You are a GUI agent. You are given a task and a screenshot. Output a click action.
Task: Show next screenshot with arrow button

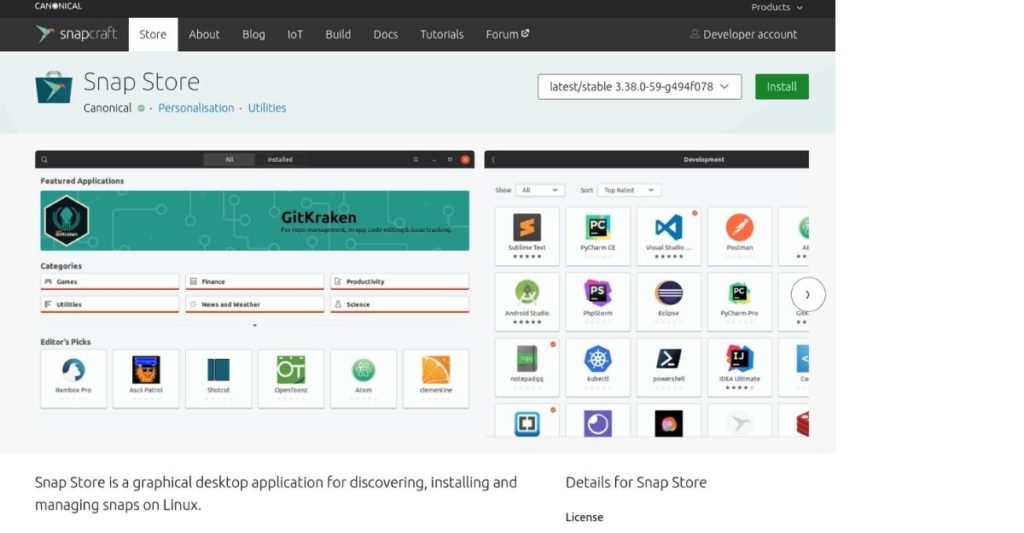pos(808,295)
